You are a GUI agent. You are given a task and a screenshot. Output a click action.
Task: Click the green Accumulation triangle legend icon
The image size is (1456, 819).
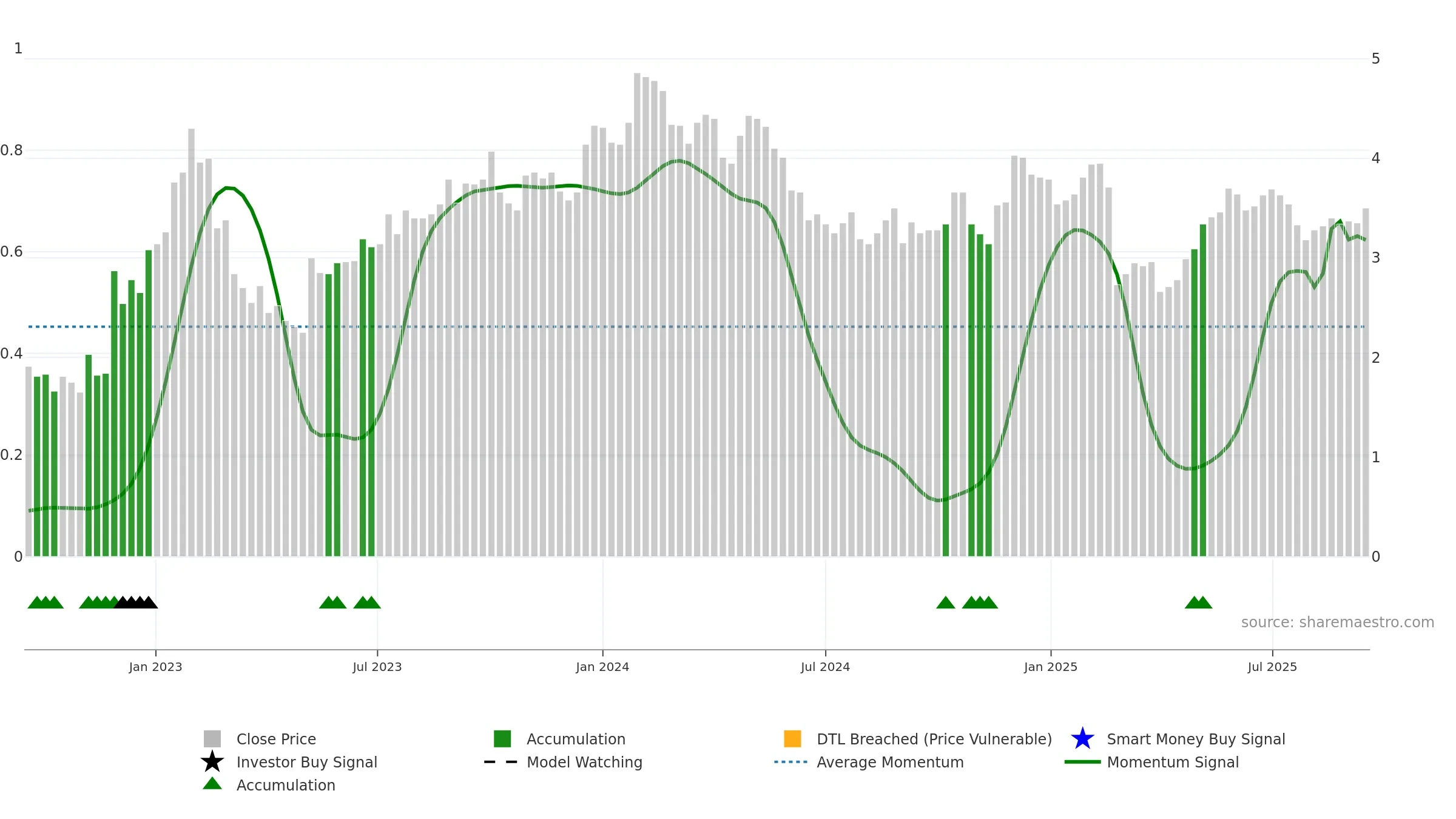click(212, 783)
